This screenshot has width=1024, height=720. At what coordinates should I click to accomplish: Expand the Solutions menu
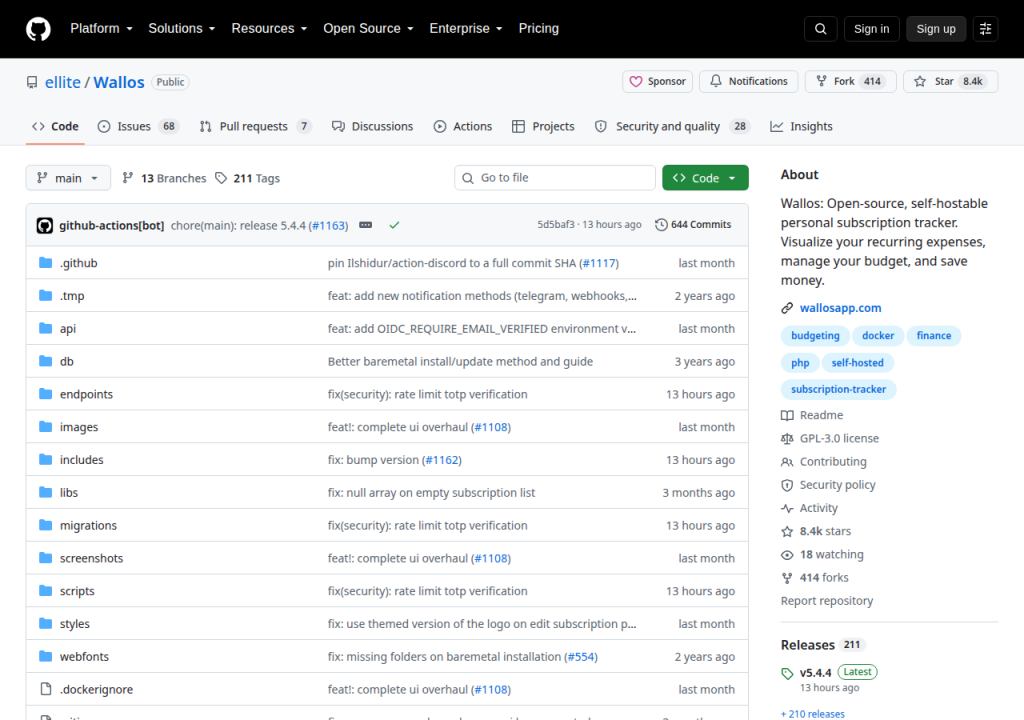click(x=182, y=29)
